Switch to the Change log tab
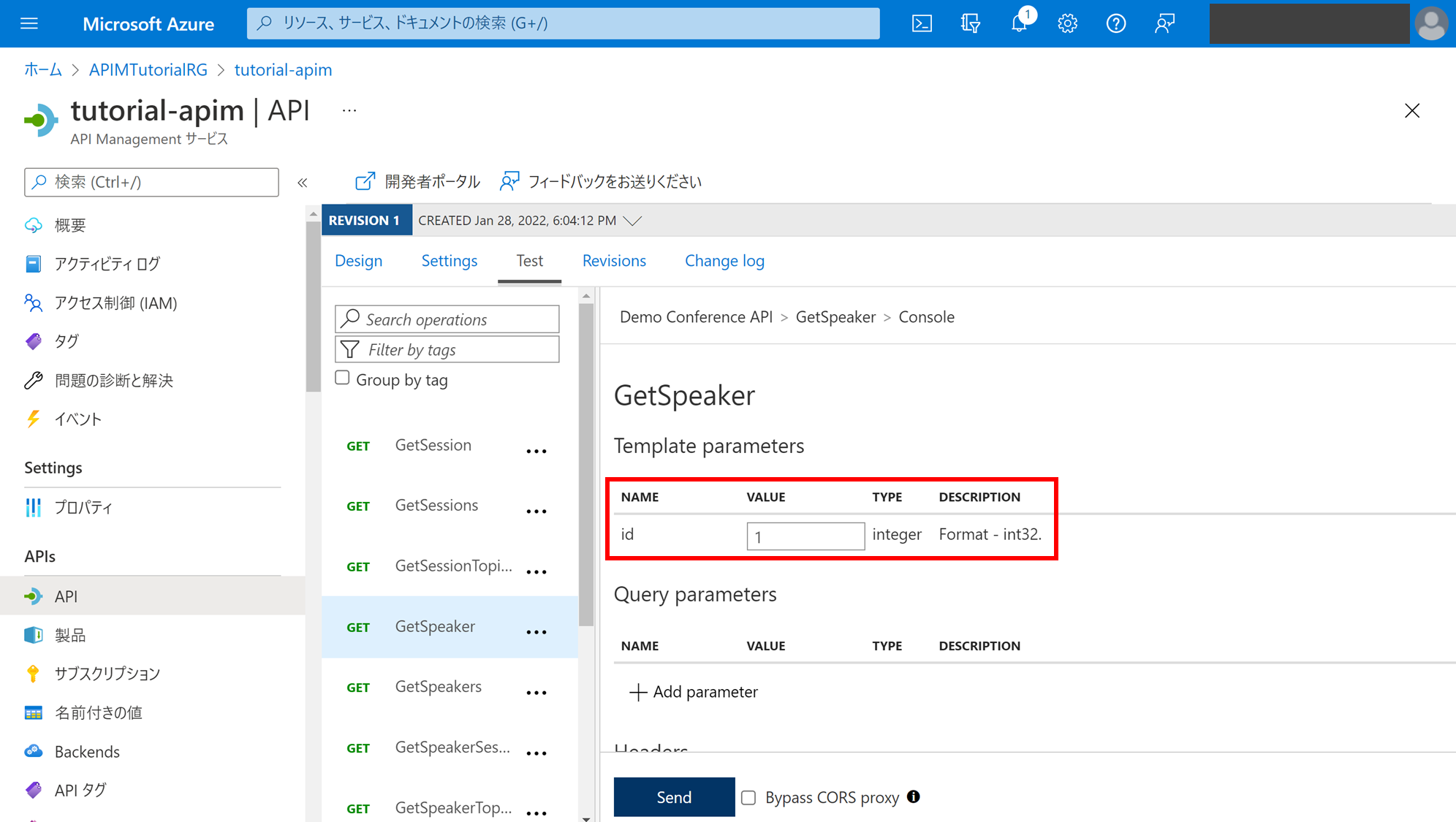Image resolution: width=1456 pixels, height=822 pixels. pos(724,261)
